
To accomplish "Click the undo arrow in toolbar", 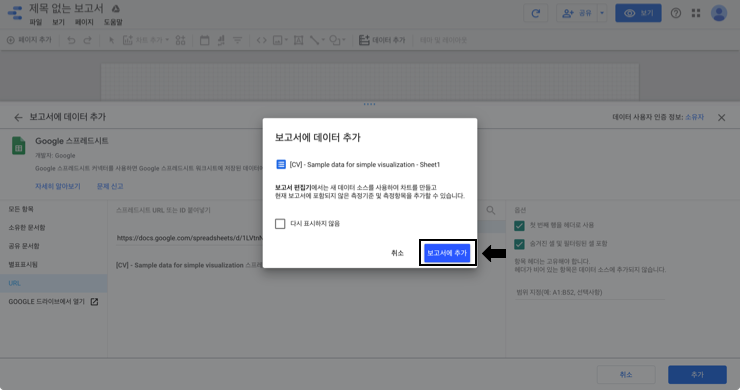I will [x=71, y=41].
